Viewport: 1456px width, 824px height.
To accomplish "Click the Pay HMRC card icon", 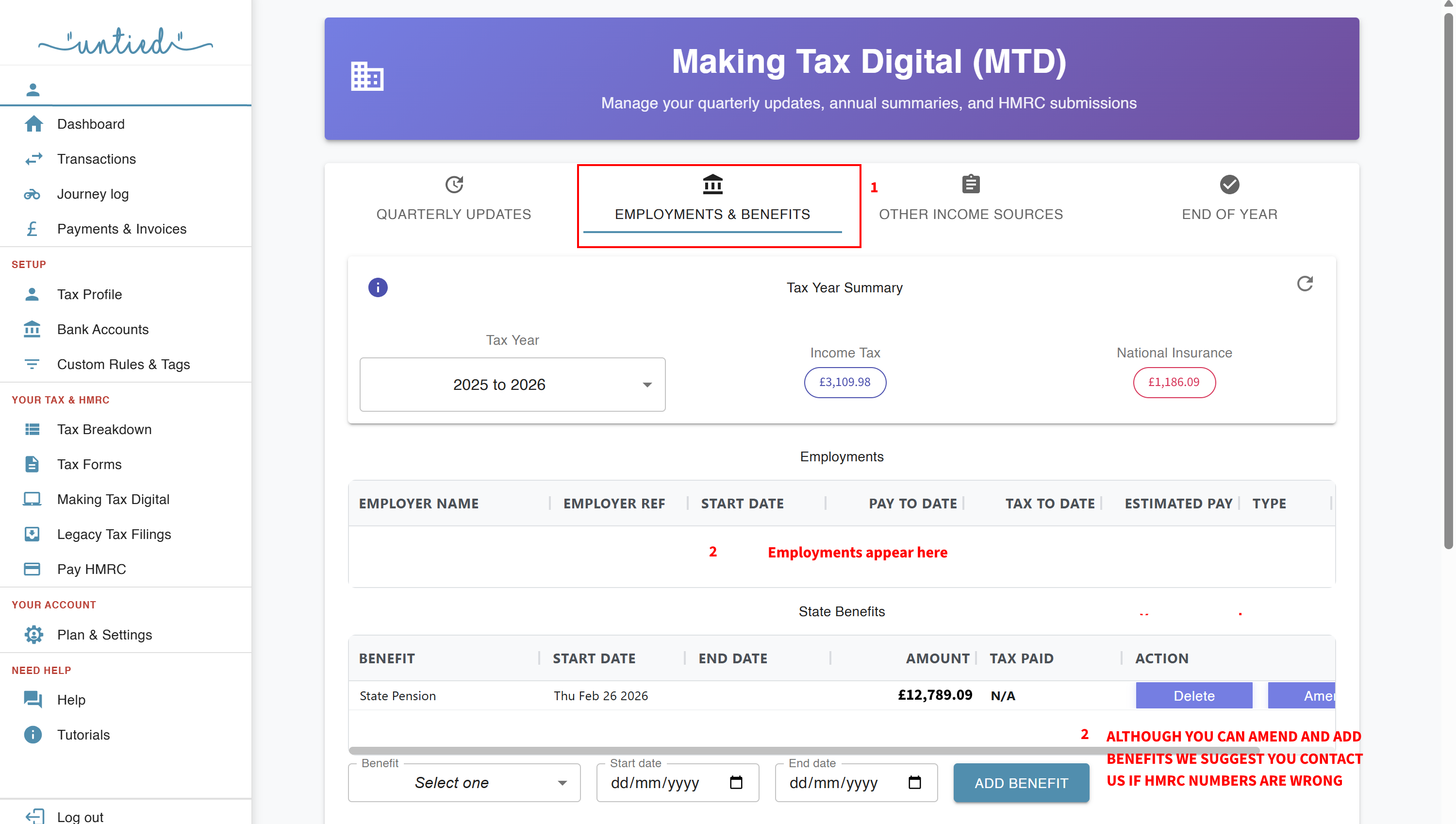I will [x=32, y=569].
